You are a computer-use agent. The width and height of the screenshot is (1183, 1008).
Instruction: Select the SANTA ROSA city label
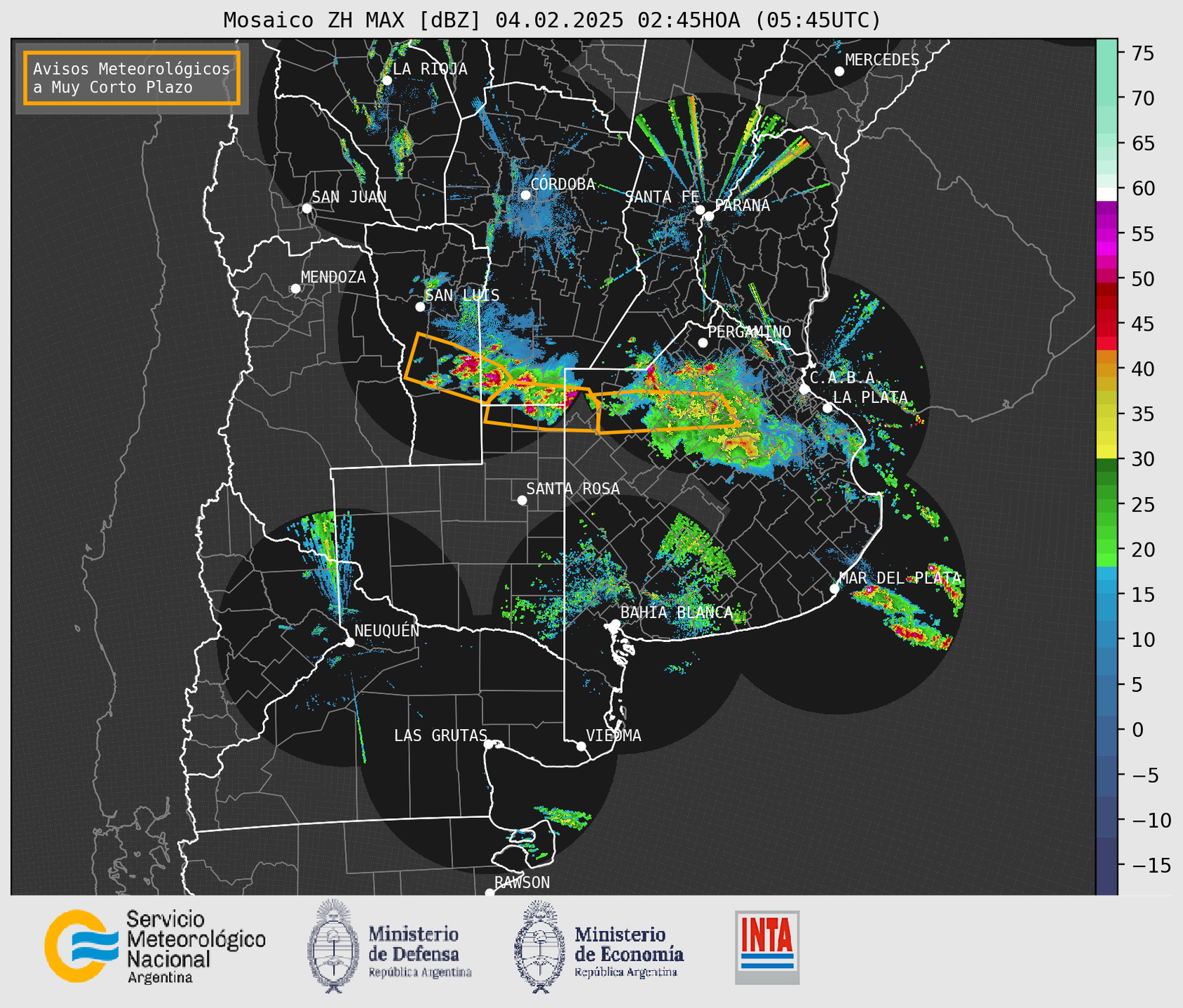coord(573,489)
